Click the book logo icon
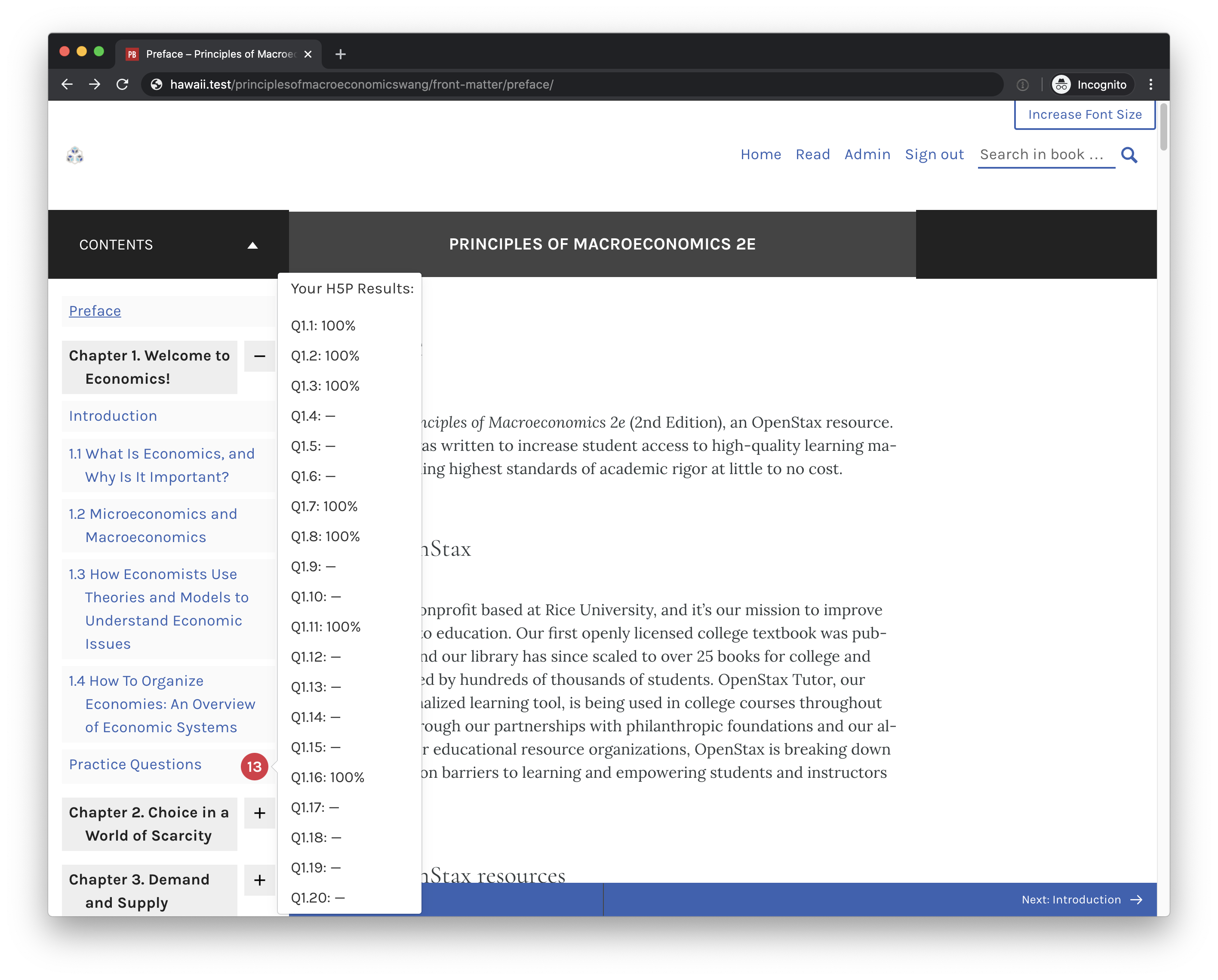The width and height of the screenshot is (1218, 980). click(x=75, y=155)
